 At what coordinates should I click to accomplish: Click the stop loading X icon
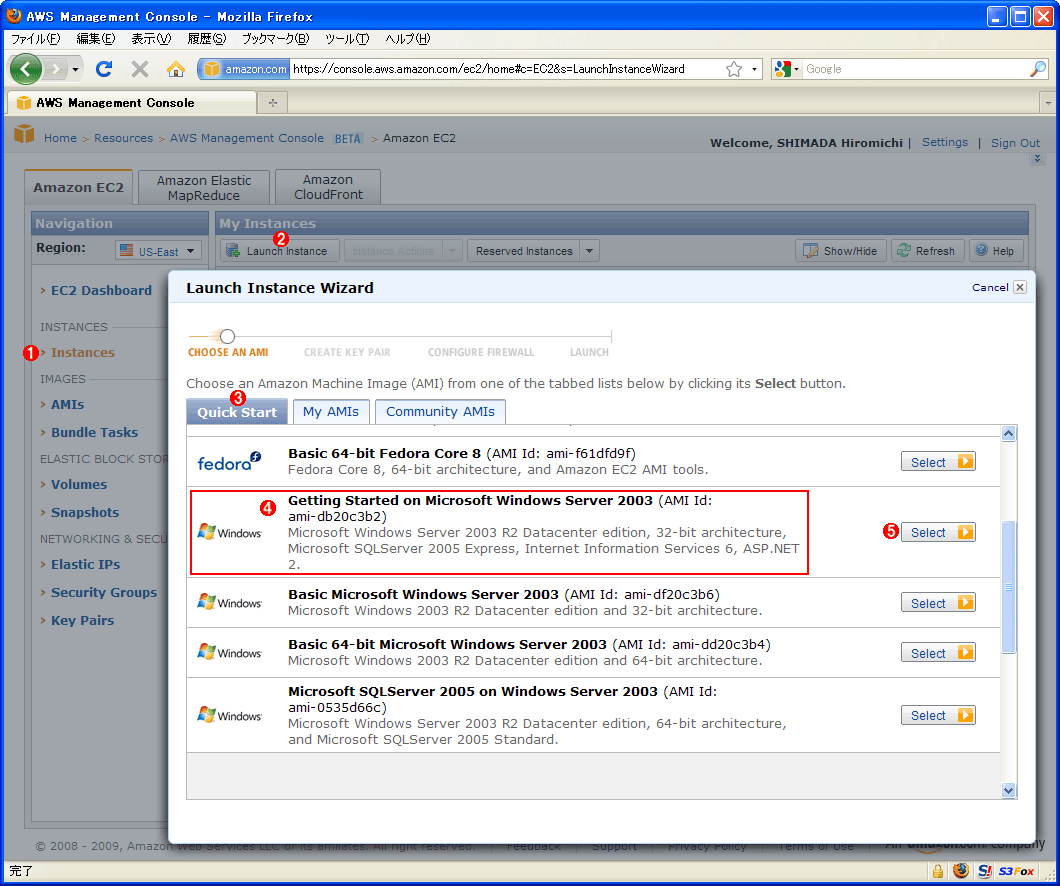(x=140, y=69)
